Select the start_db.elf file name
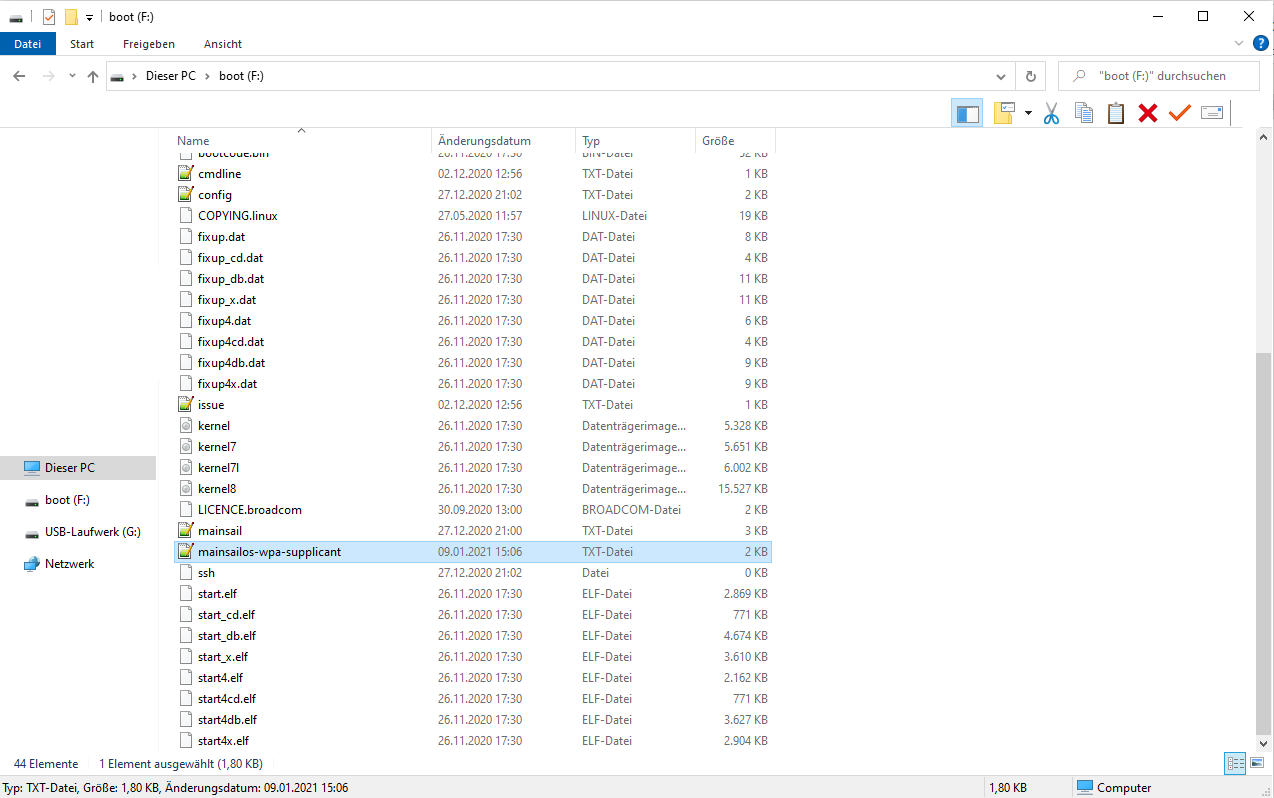The width and height of the screenshot is (1274, 798). (227, 636)
